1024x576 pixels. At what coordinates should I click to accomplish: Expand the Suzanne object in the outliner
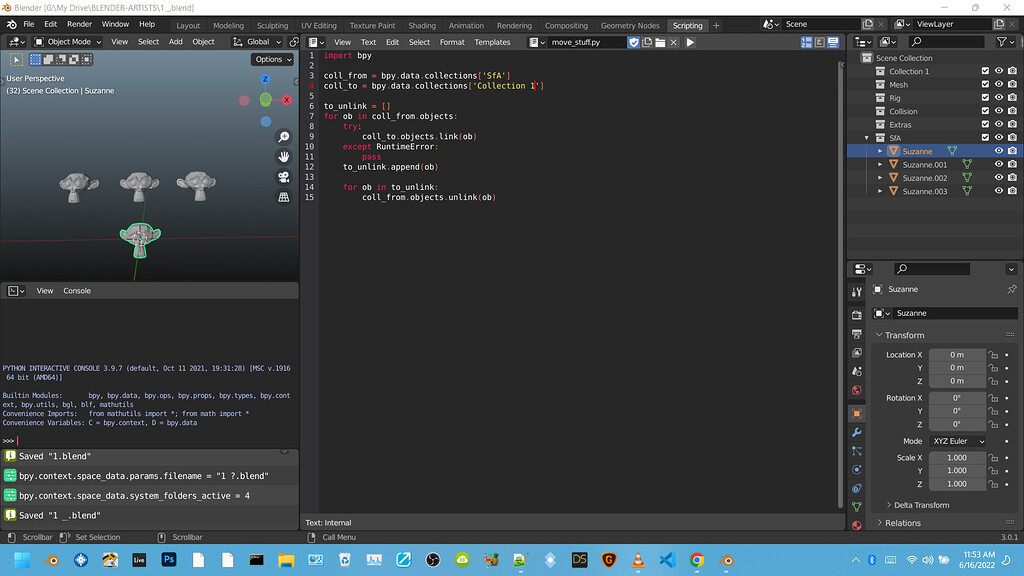point(880,151)
